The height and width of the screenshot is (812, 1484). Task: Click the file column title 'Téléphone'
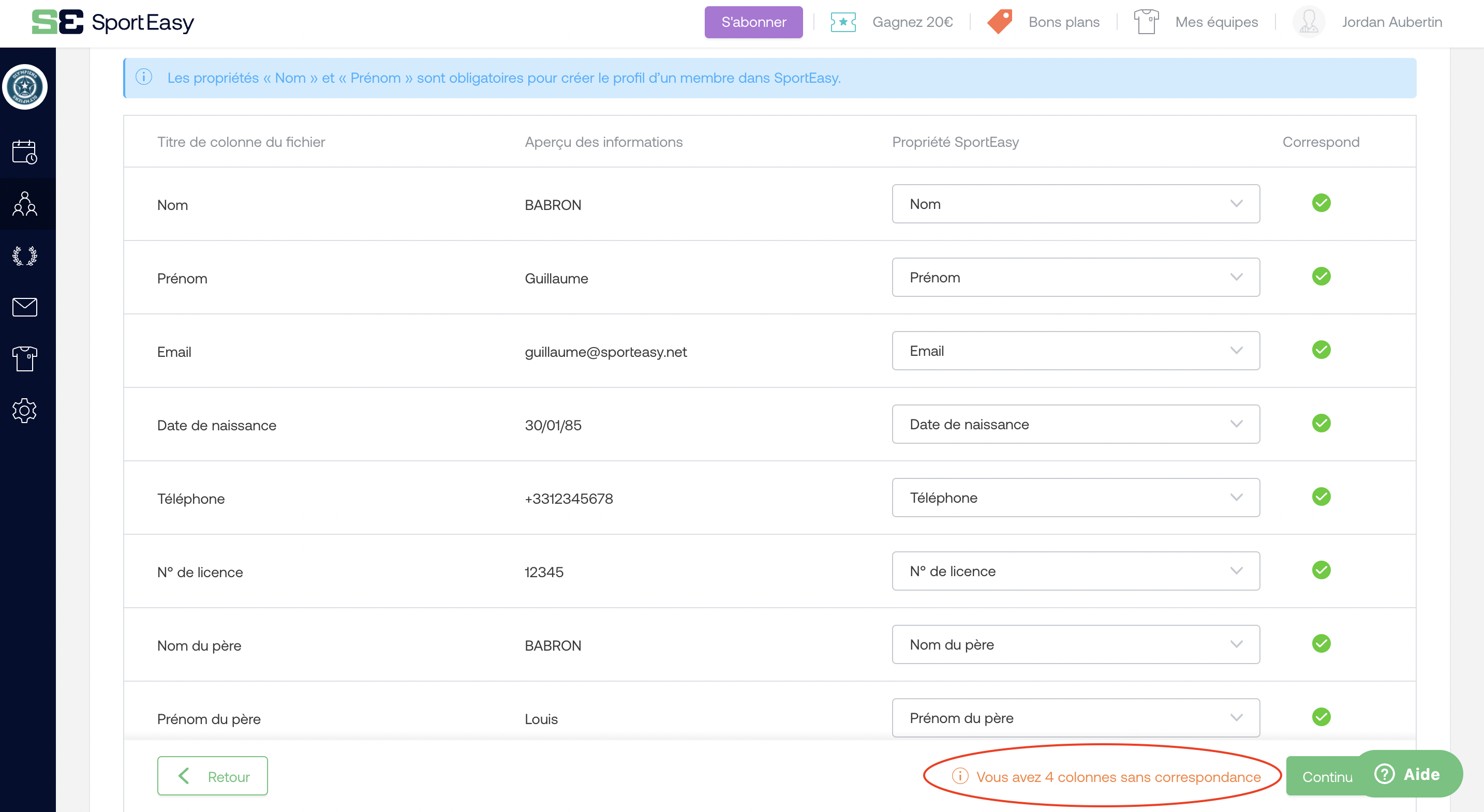pyautogui.click(x=191, y=499)
